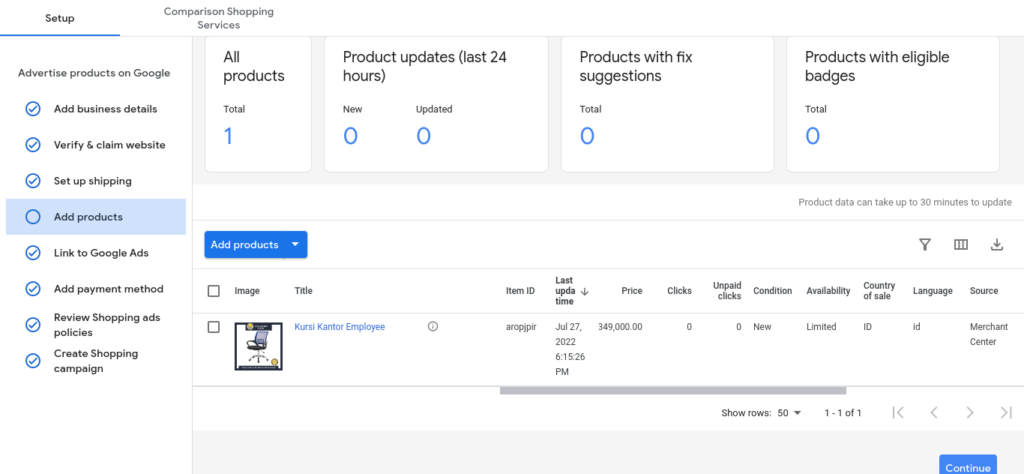Image resolution: width=1024 pixels, height=474 pixels.
Task: Click Products with eligible badges total
Action: coord(812,136)
